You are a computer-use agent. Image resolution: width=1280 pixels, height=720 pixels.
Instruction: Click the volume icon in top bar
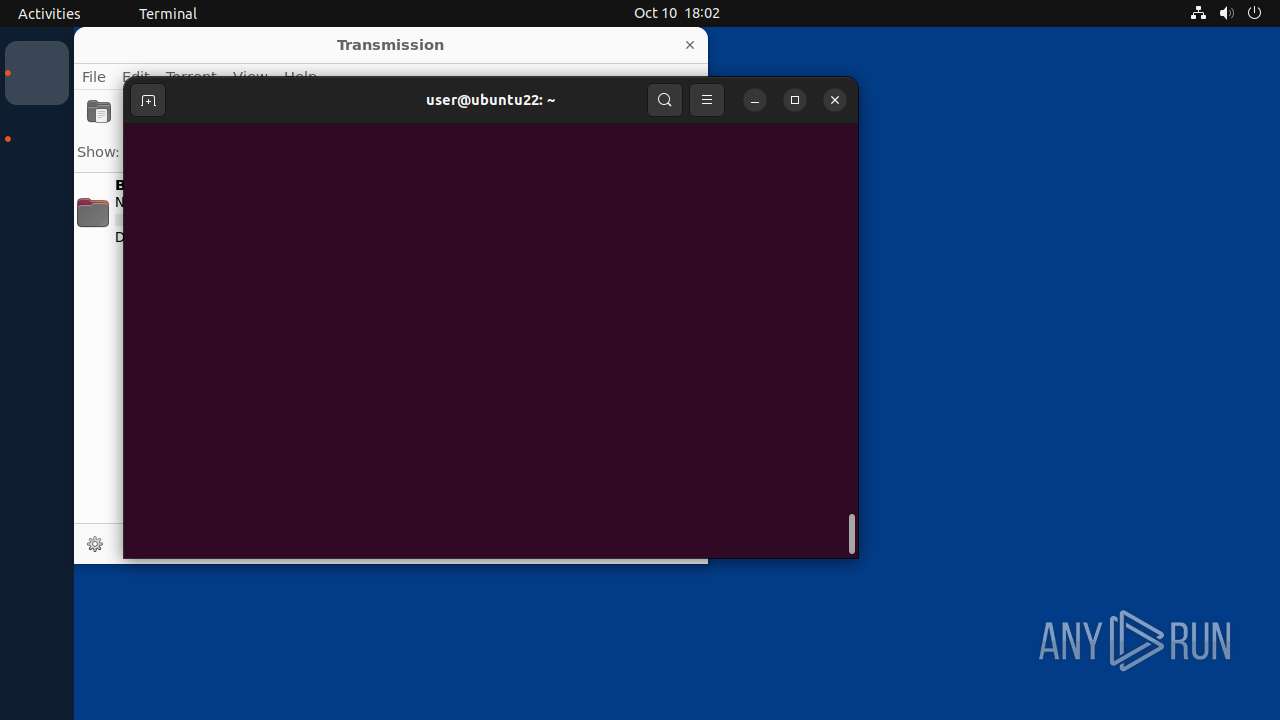[1227, 13]
